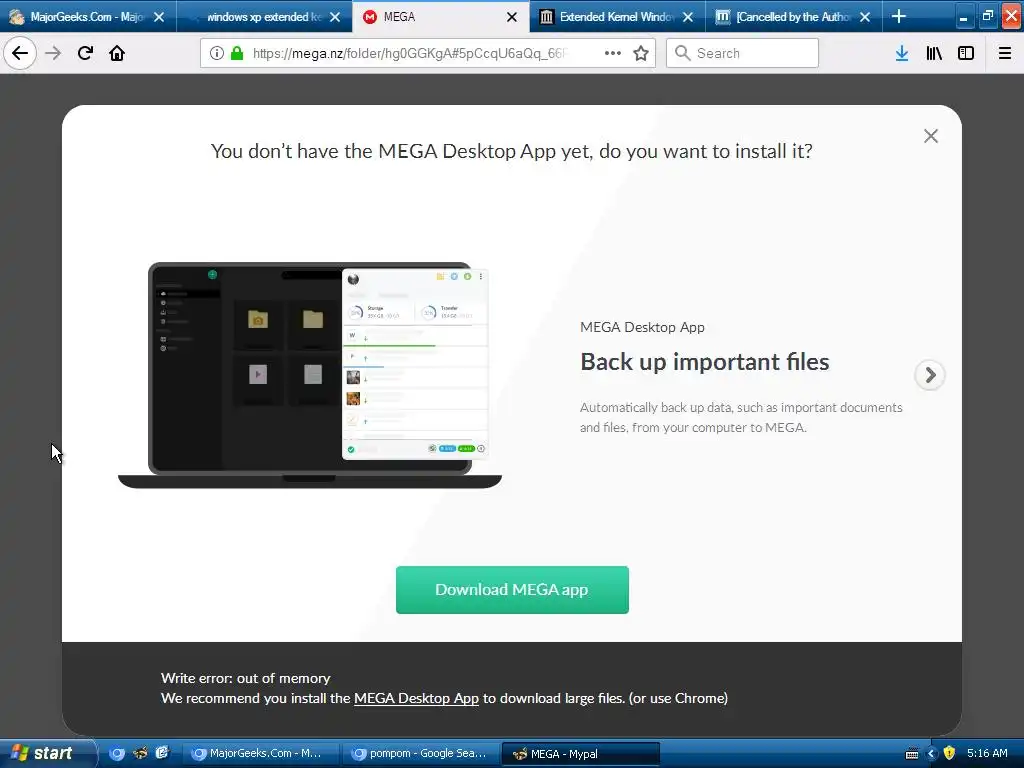Launch Chrome from the quick launch bar

117,753
